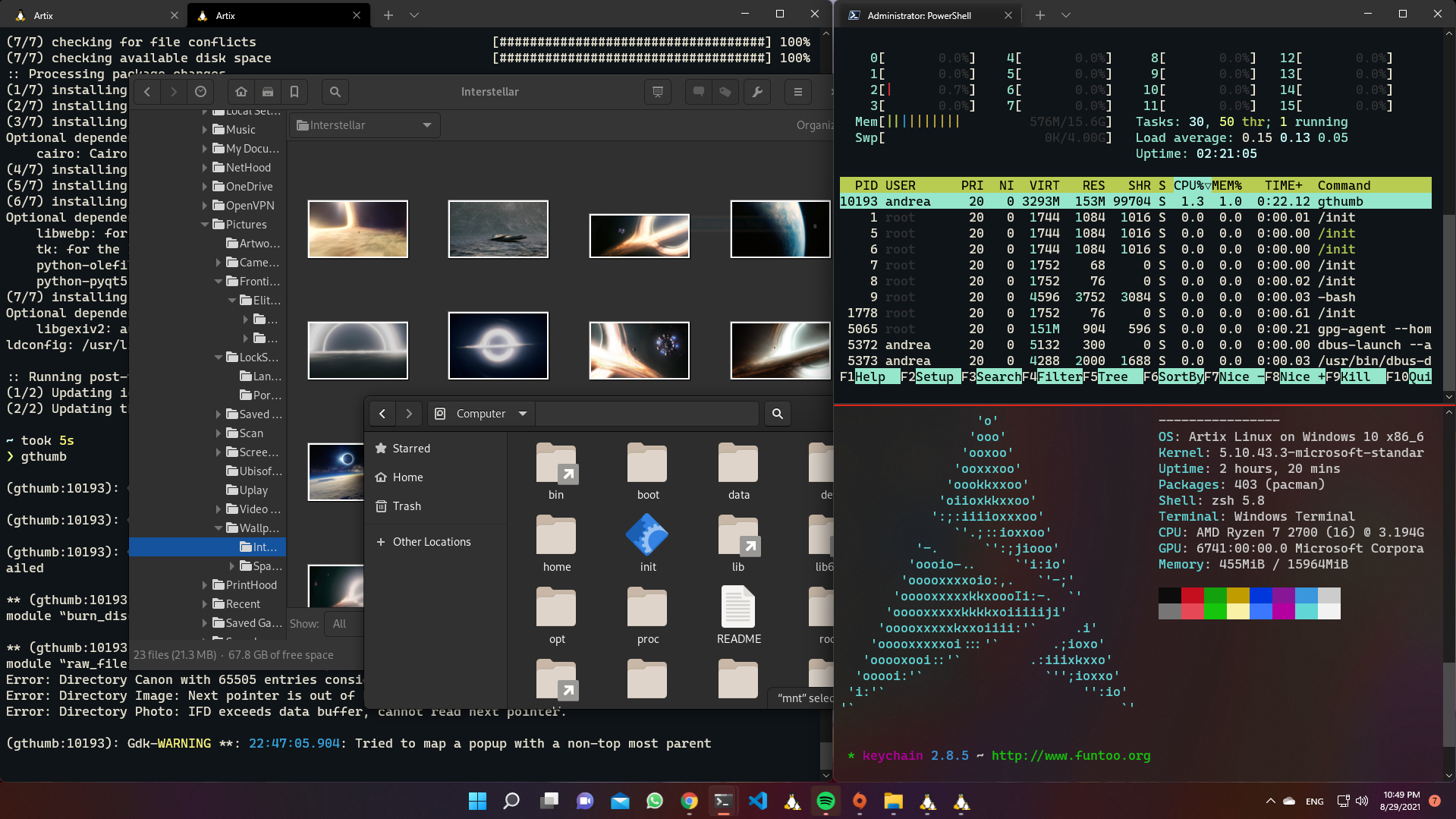Go back in gThumb browser history
This screenshot has height=819, width=1456.
click(x=148, y=92)
